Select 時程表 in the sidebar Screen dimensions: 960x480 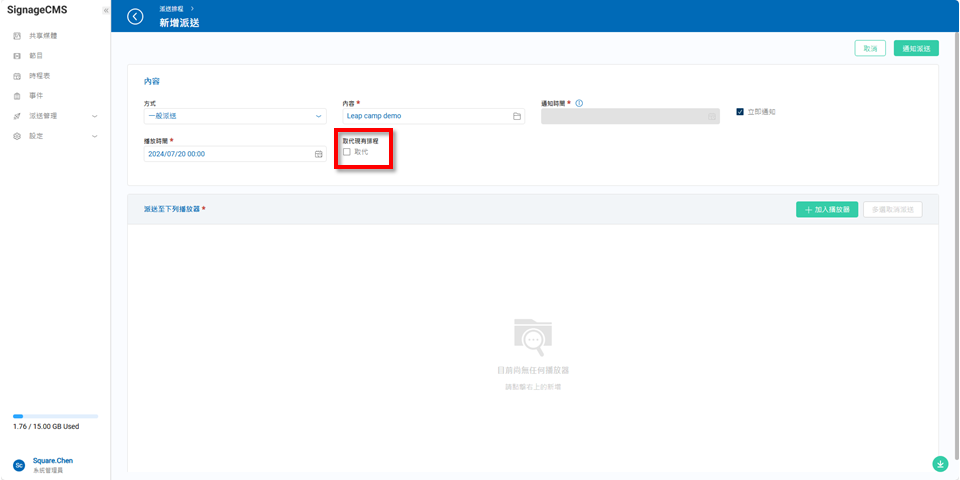39,76
